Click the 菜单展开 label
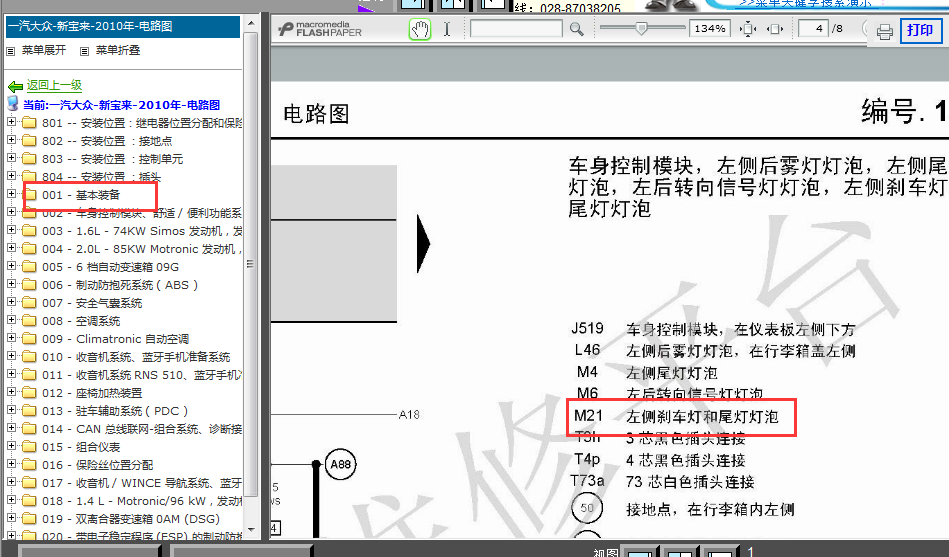949x557 pixels. 44,50
